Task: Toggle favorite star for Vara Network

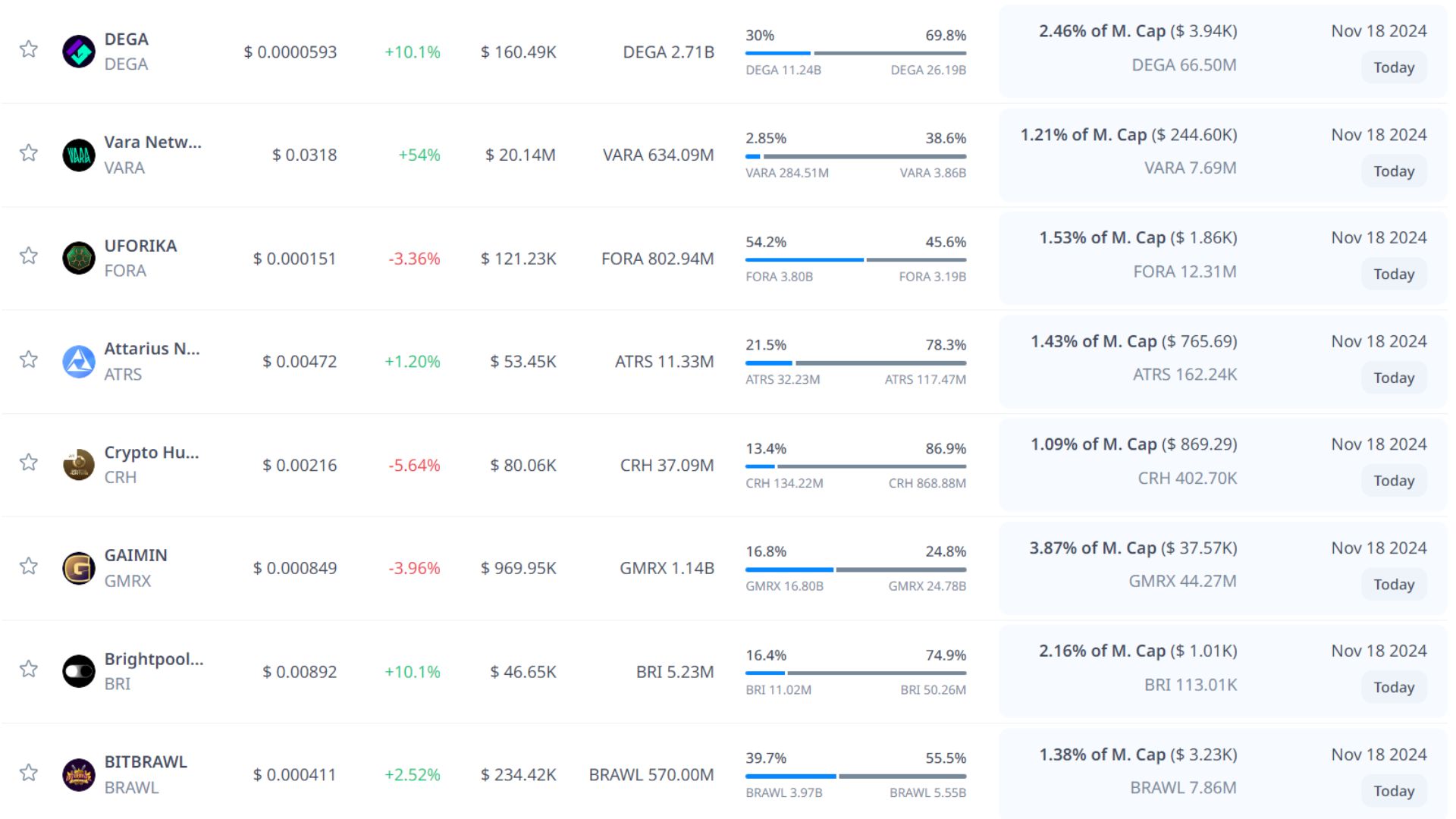Action: 29,152
